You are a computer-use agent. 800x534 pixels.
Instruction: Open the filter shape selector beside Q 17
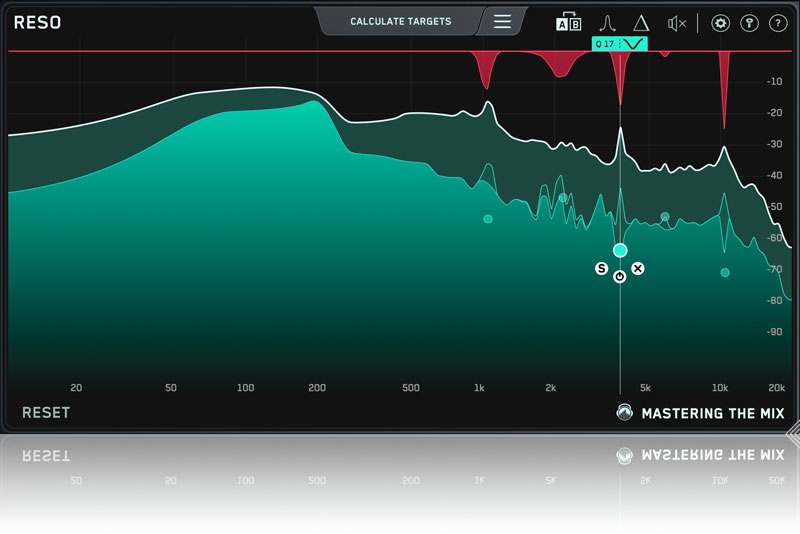634,44
